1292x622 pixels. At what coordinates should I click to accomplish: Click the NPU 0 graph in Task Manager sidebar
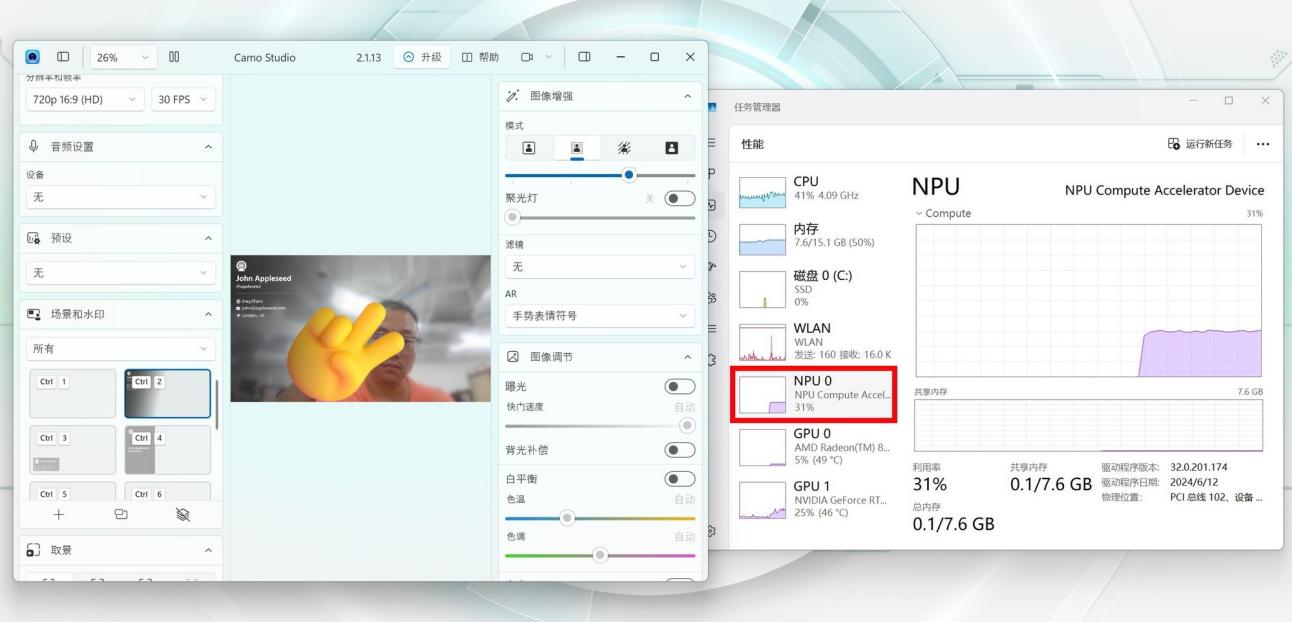click(762, 396)
